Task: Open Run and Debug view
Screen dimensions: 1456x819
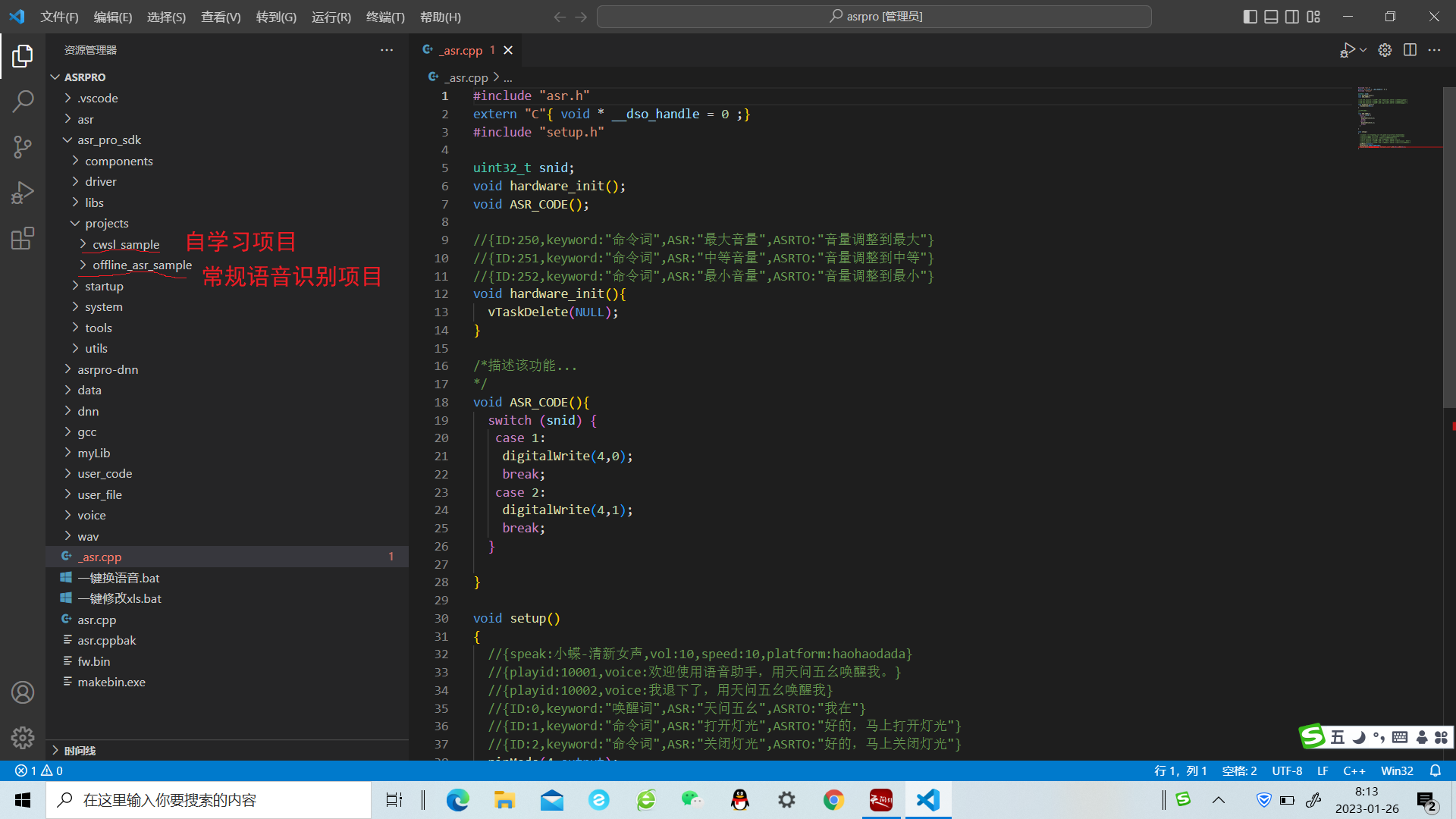Action: click(x=23, y=193)
